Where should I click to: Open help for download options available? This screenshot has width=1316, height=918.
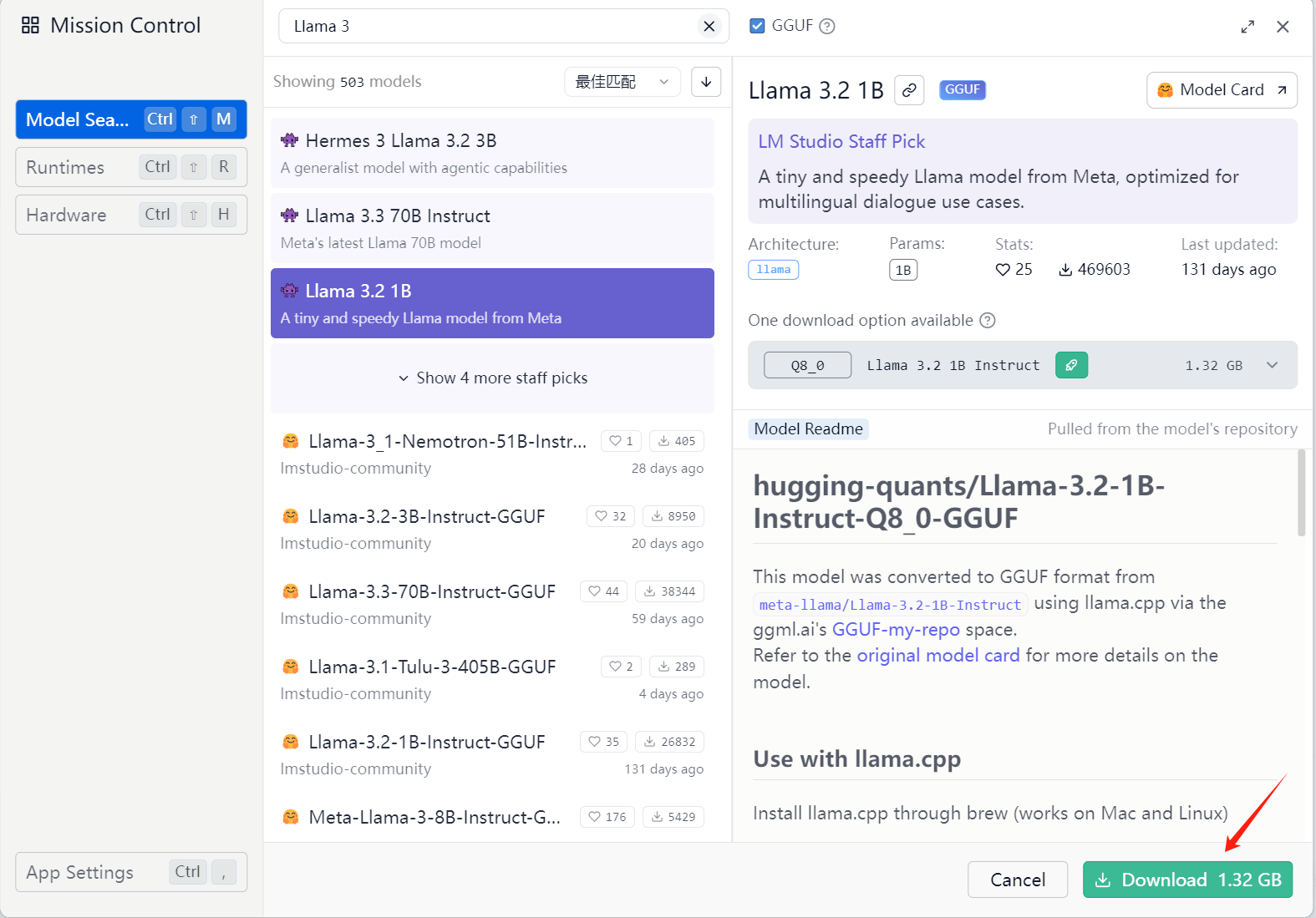988,321
